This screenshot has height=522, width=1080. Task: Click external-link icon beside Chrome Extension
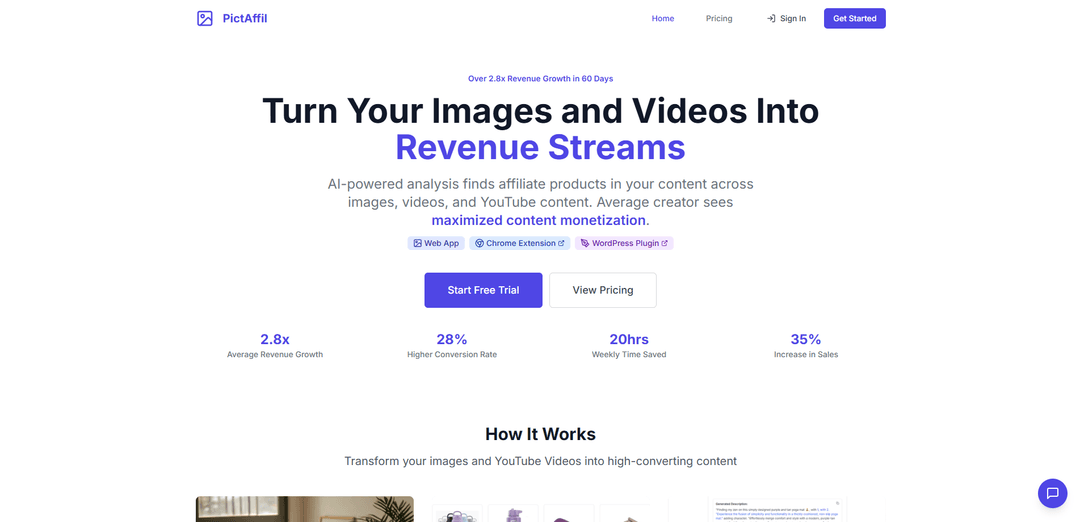point(561,243)
